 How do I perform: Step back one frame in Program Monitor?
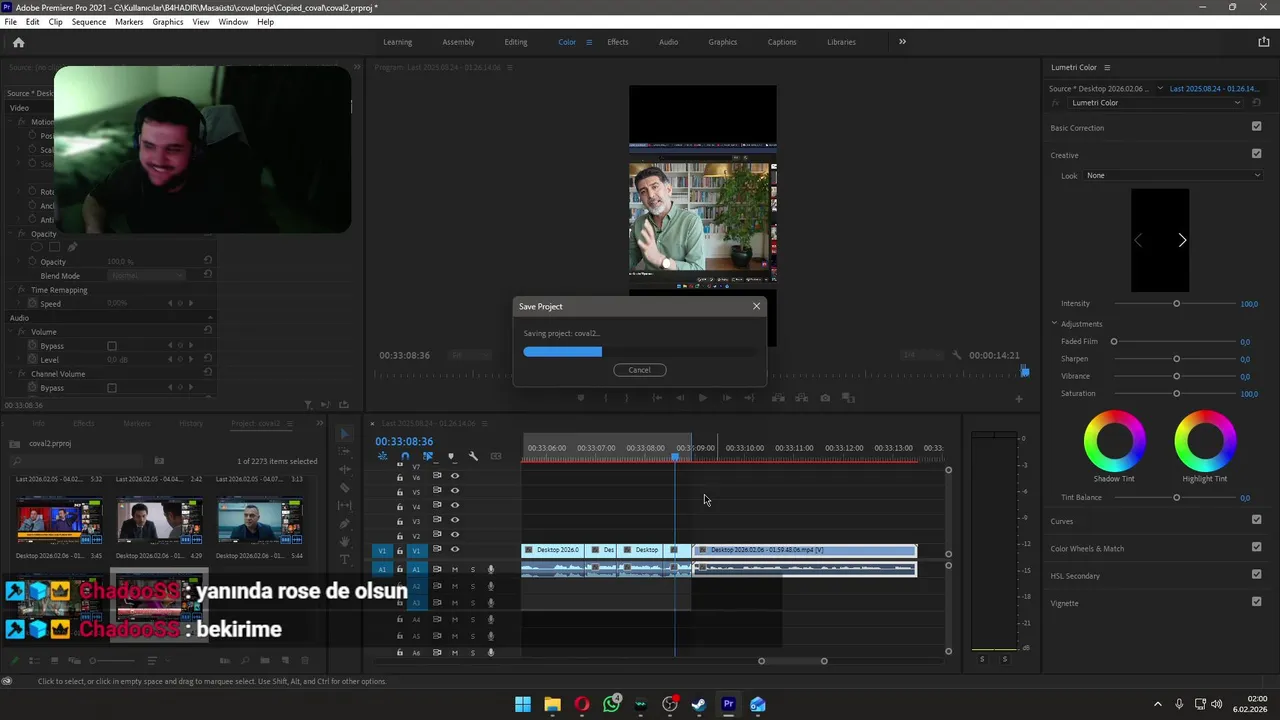click(x=678, y=398)
